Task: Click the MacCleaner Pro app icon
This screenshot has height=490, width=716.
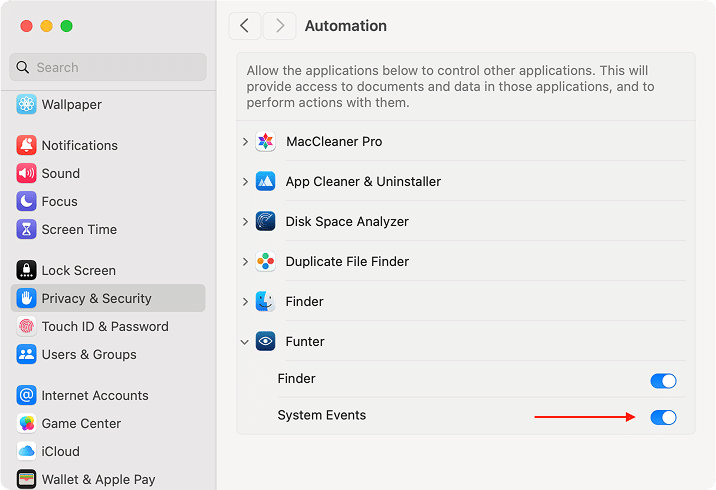Action: [x=265, y=142]
